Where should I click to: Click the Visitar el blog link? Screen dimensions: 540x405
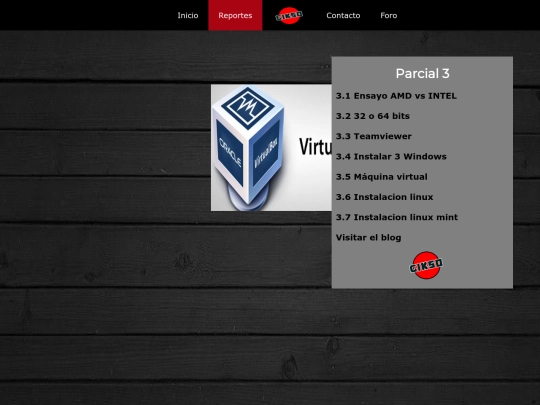coord(368,238)
